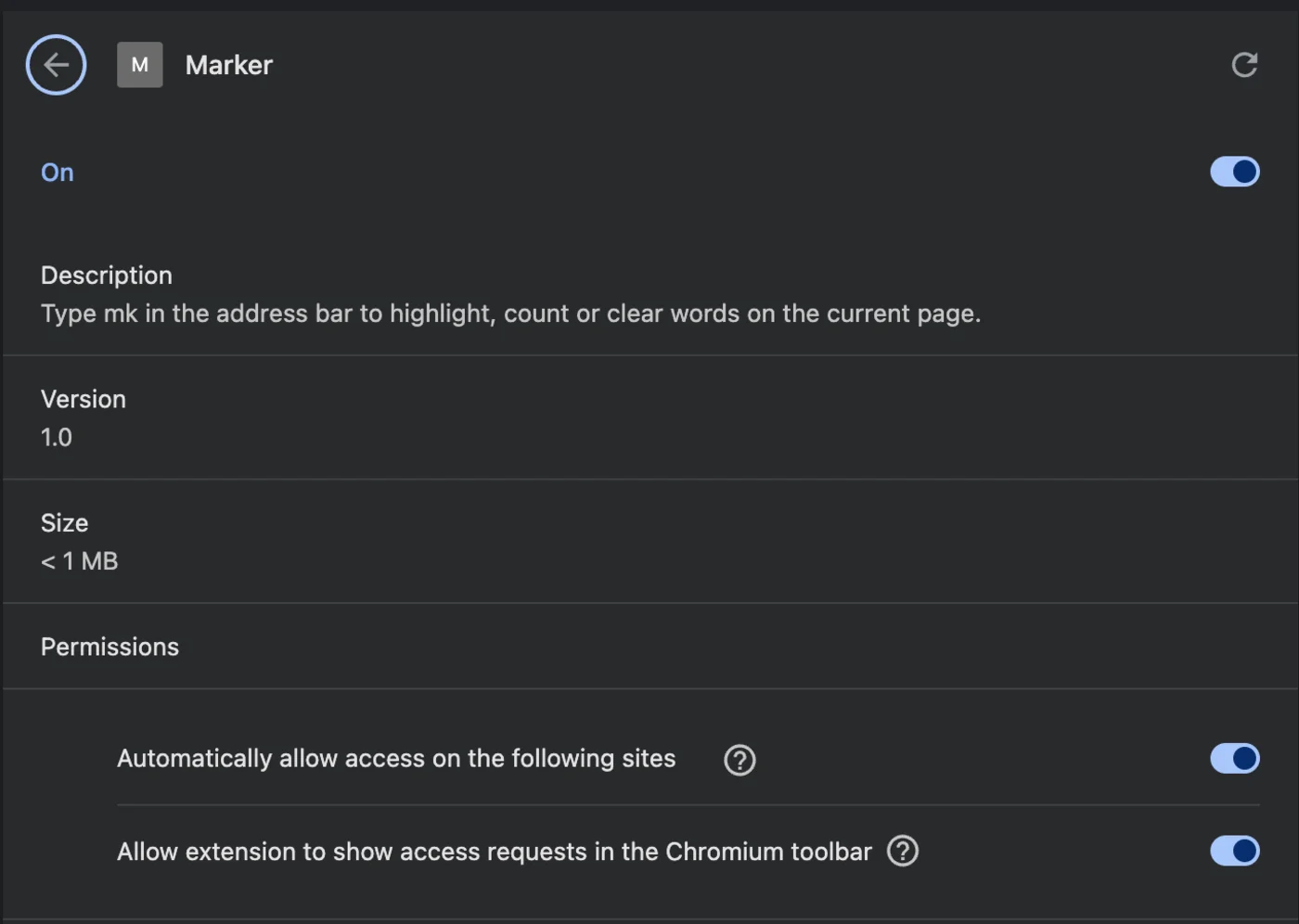Turn off the Marker extension toggle

click(1235, 172)
